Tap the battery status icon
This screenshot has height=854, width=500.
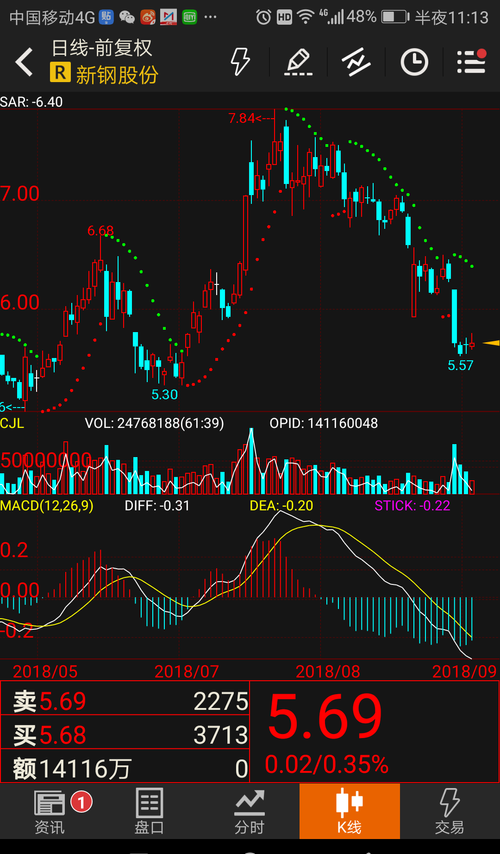pos(395,17)
